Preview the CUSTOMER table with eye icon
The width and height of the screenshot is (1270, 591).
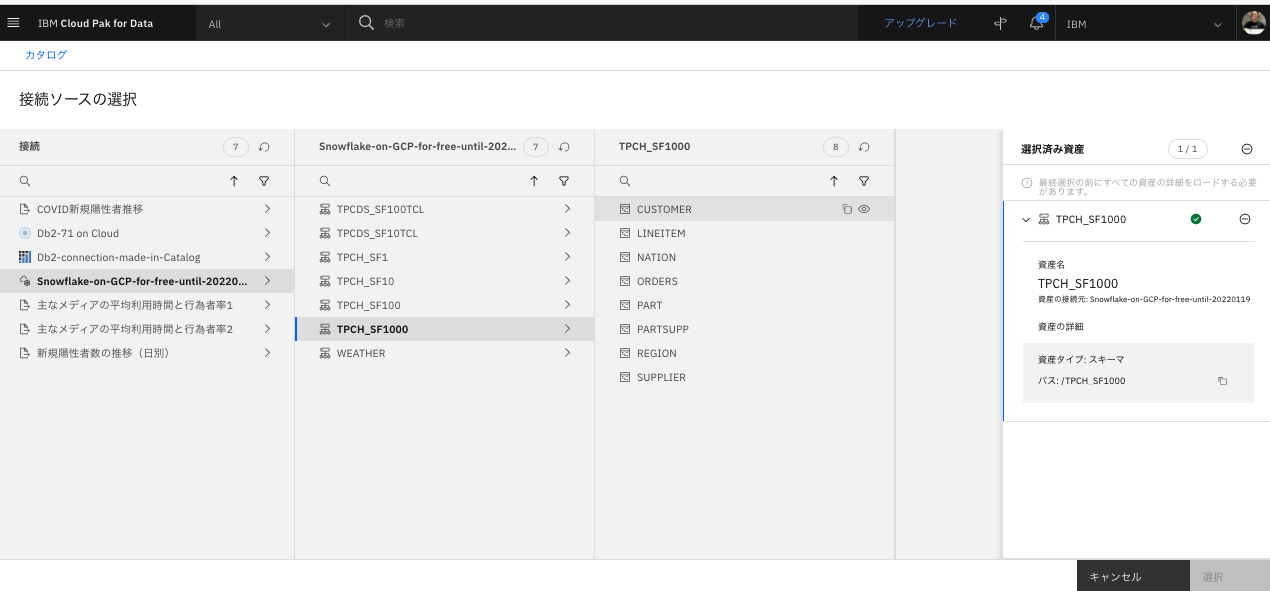click(x=865, y=209)
